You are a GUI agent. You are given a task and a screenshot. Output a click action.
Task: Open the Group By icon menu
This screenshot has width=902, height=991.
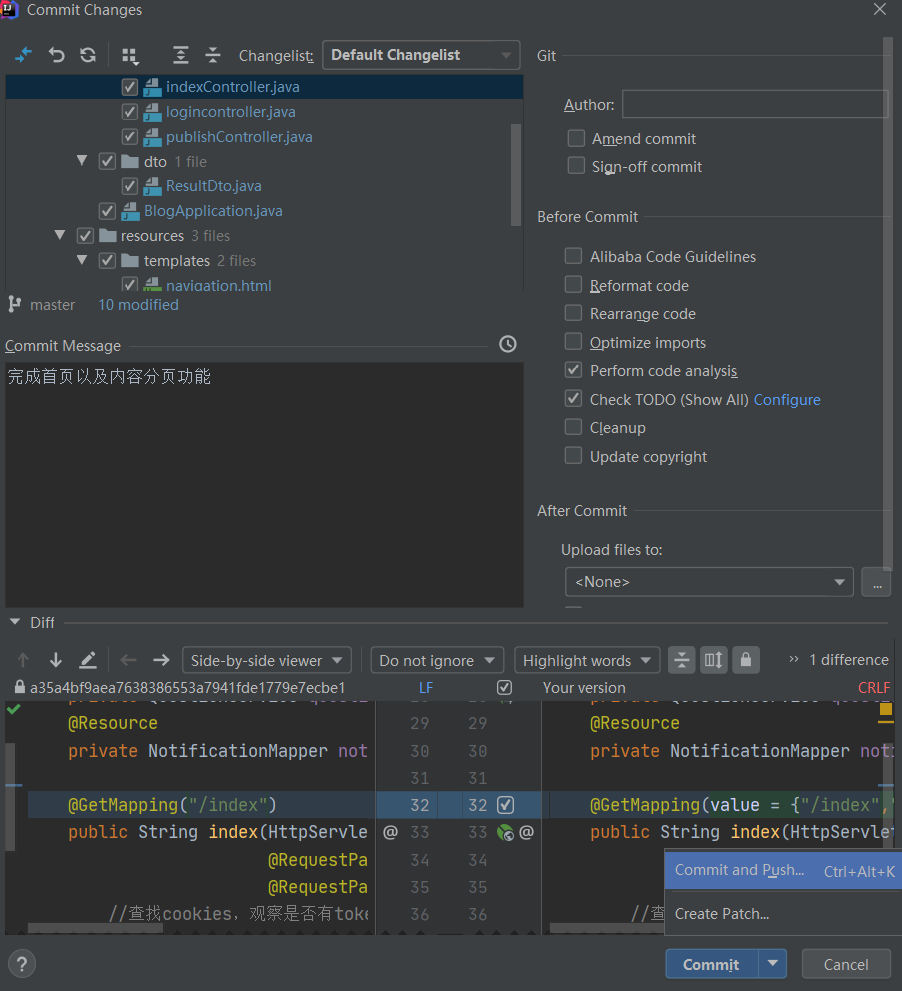(130, 56)
